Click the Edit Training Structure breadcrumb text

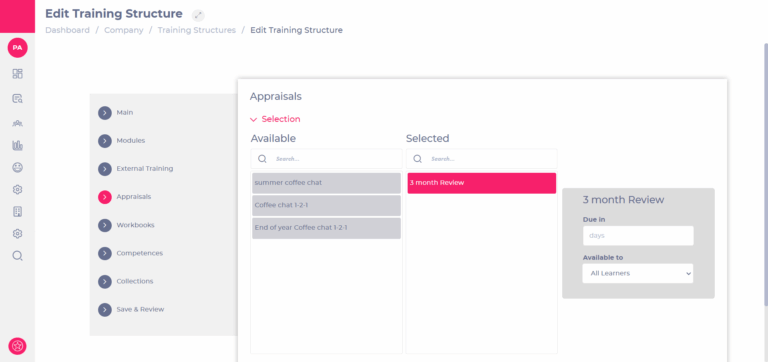pyautogui.click(x=296, y=30)
